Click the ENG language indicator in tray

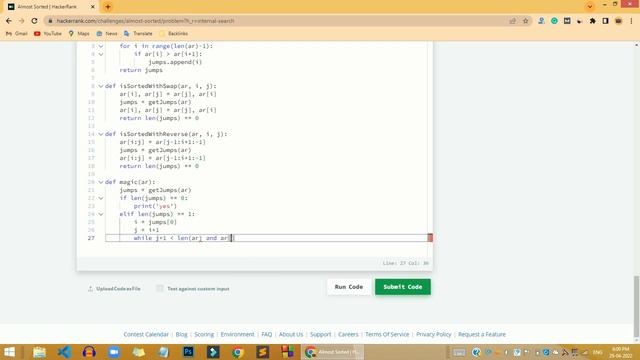point(598,352)
